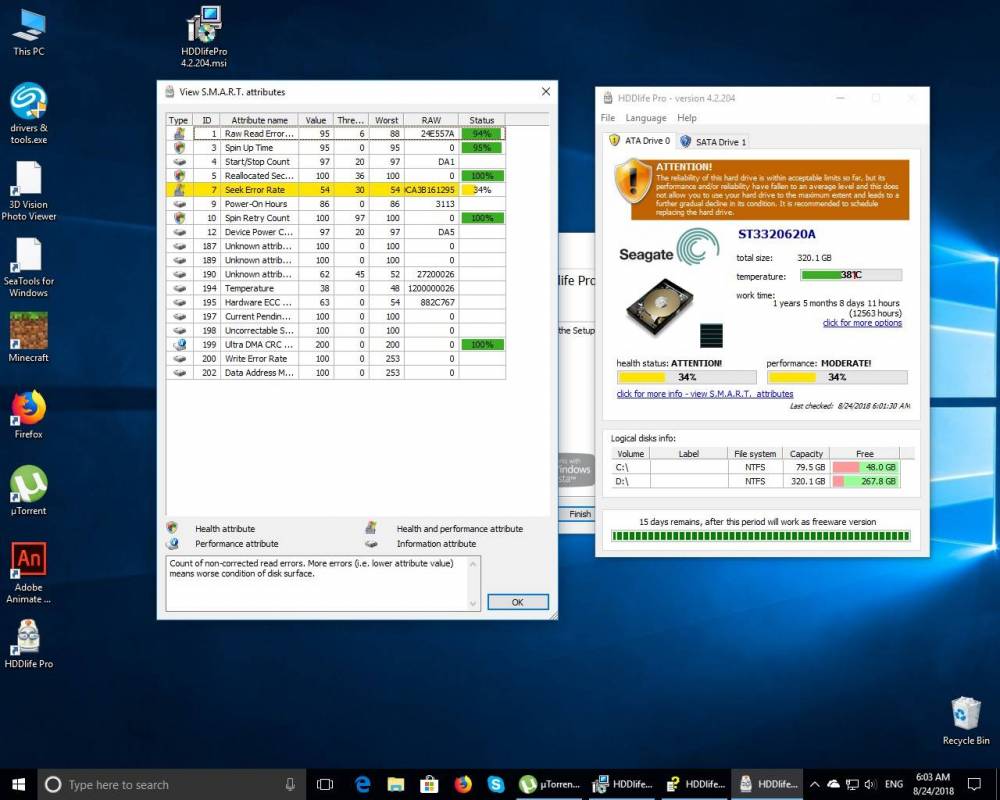Click the volume icon in system tray
This screenshot has height=800, width=1000.
click(x=870, y=784)
